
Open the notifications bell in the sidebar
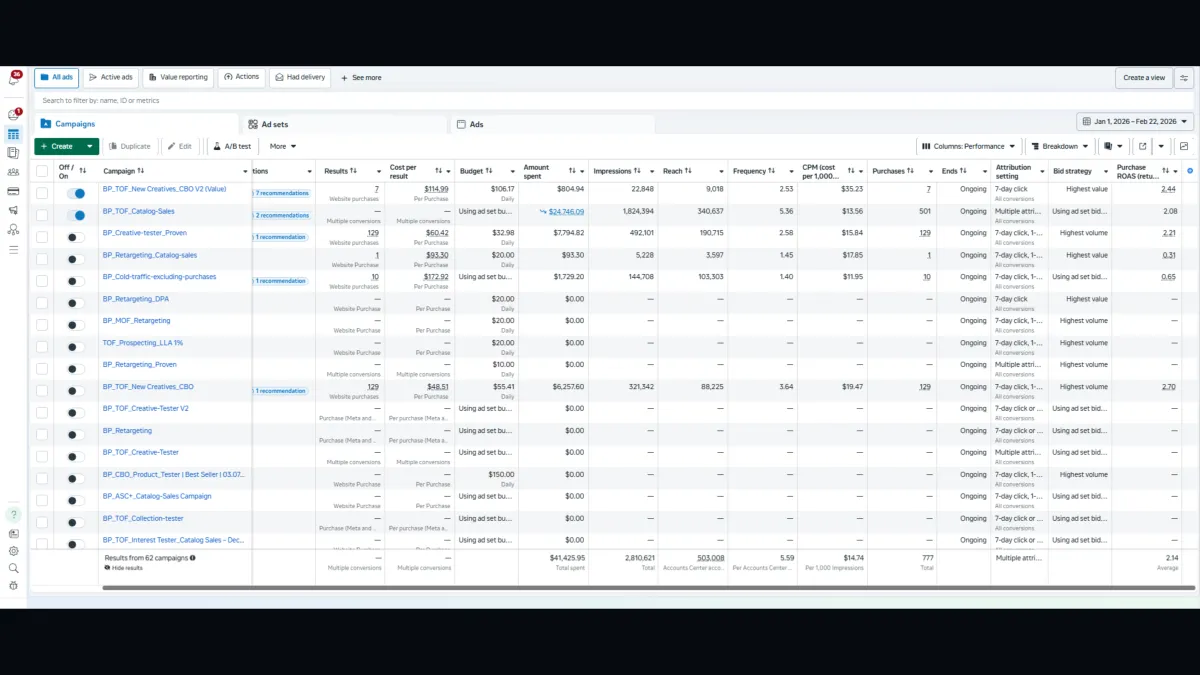pyautogui.click(x=13, y=79)
